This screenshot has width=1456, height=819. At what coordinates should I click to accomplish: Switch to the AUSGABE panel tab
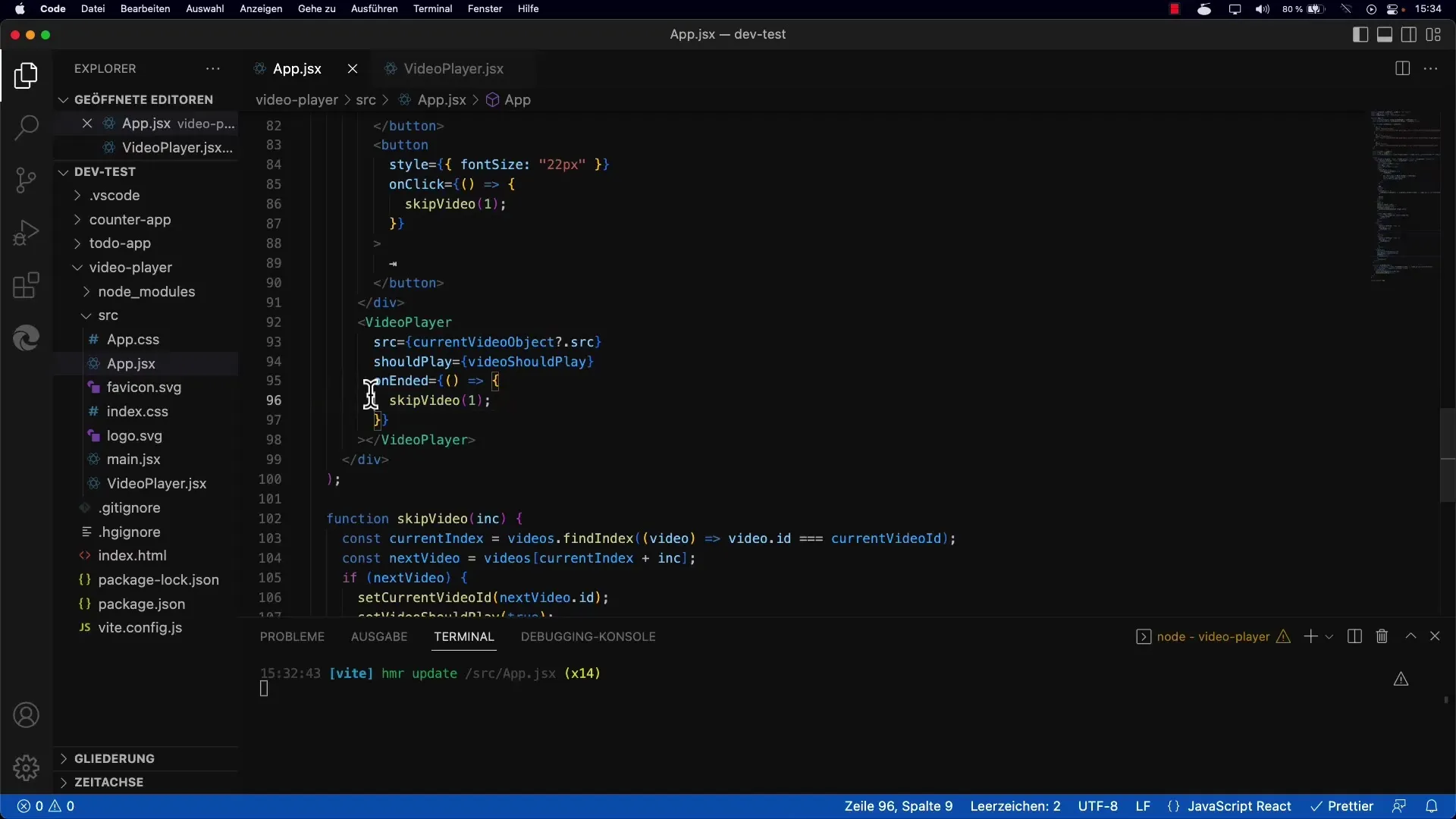coord(379,637)
